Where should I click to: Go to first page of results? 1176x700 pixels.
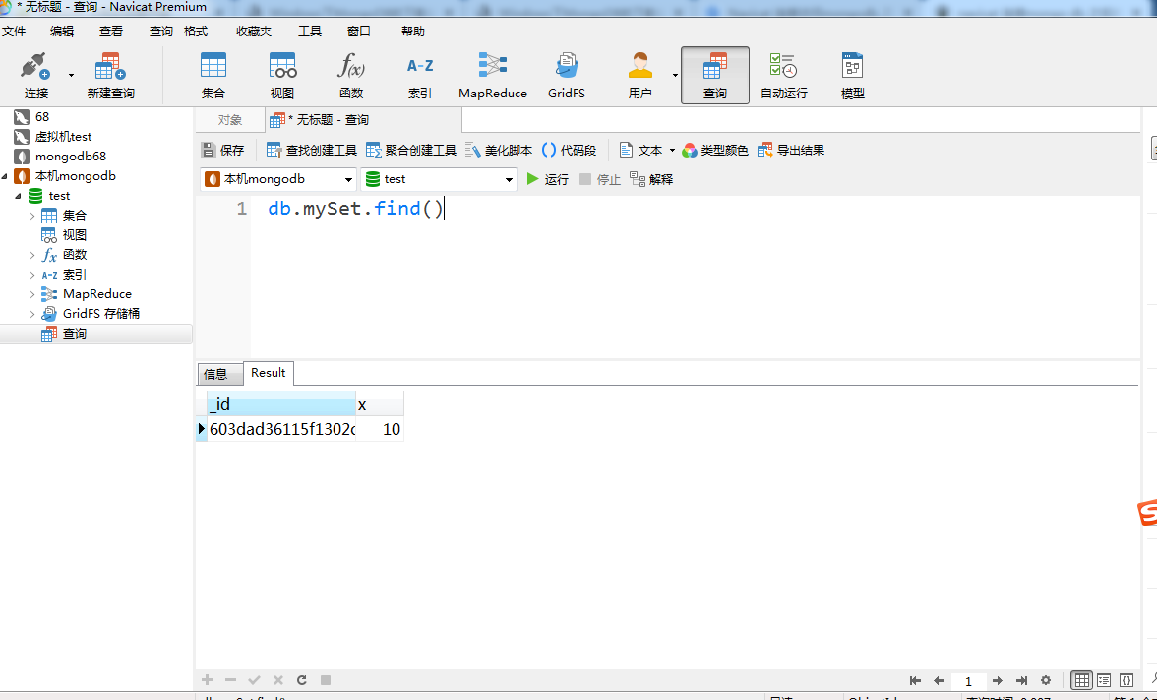point(915,680)
